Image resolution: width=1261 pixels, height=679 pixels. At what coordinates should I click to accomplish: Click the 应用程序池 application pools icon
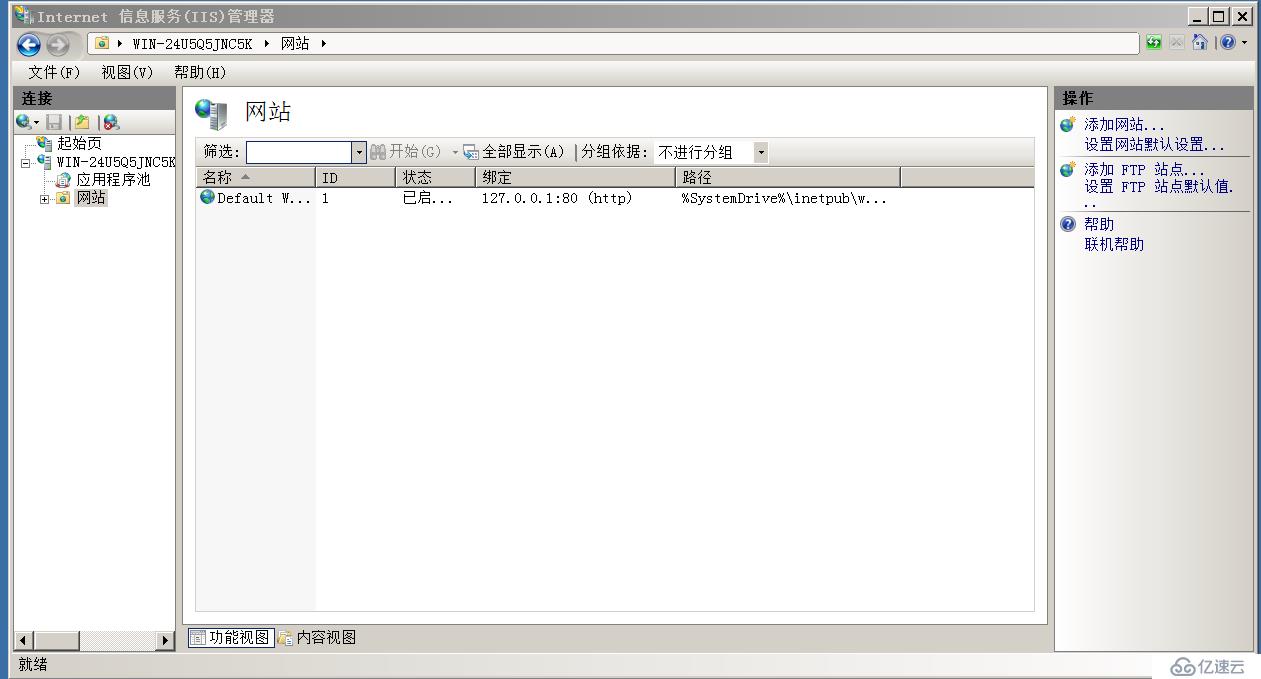tap(64, 180)
